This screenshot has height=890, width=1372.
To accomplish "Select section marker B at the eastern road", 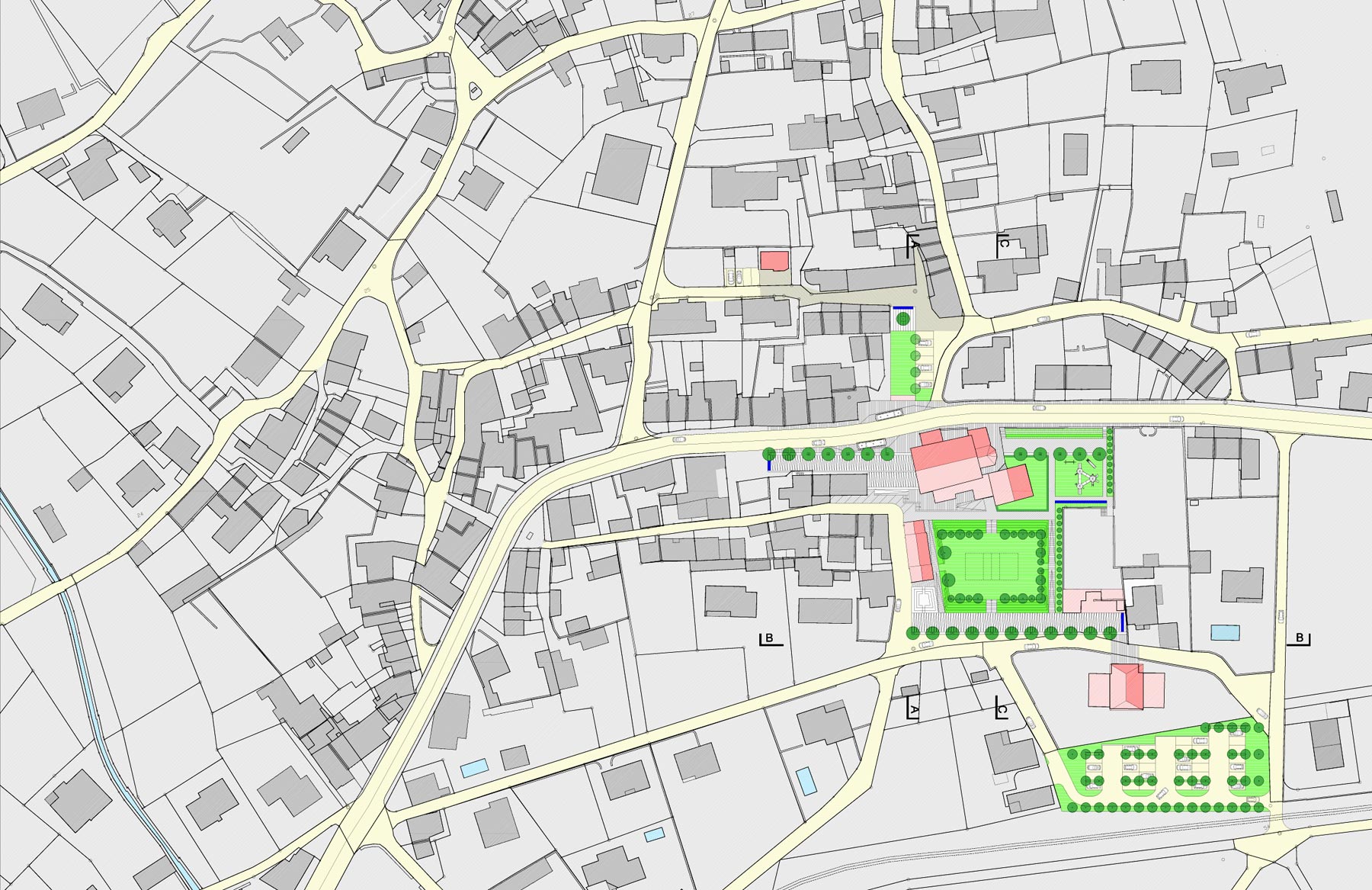I will click(x=1298, y=639).
